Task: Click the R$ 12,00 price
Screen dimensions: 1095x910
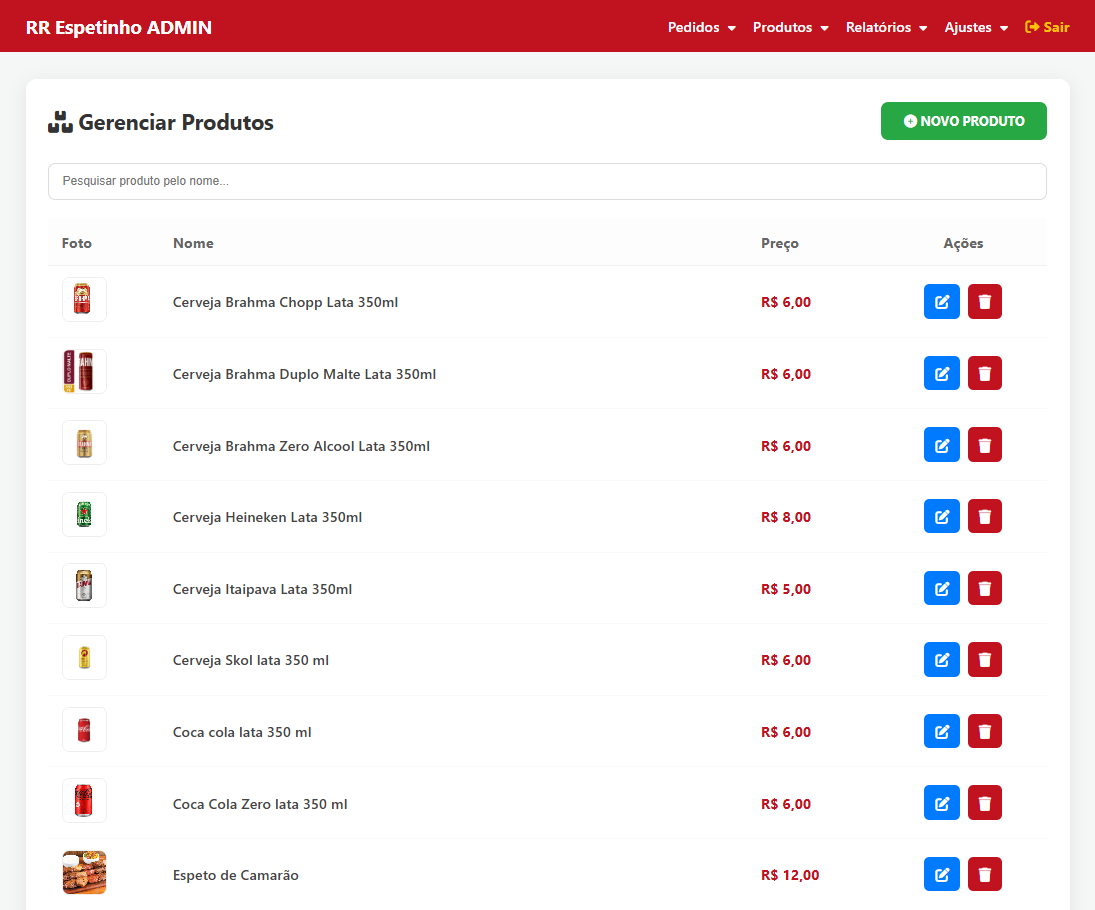Action: [790, 876]
